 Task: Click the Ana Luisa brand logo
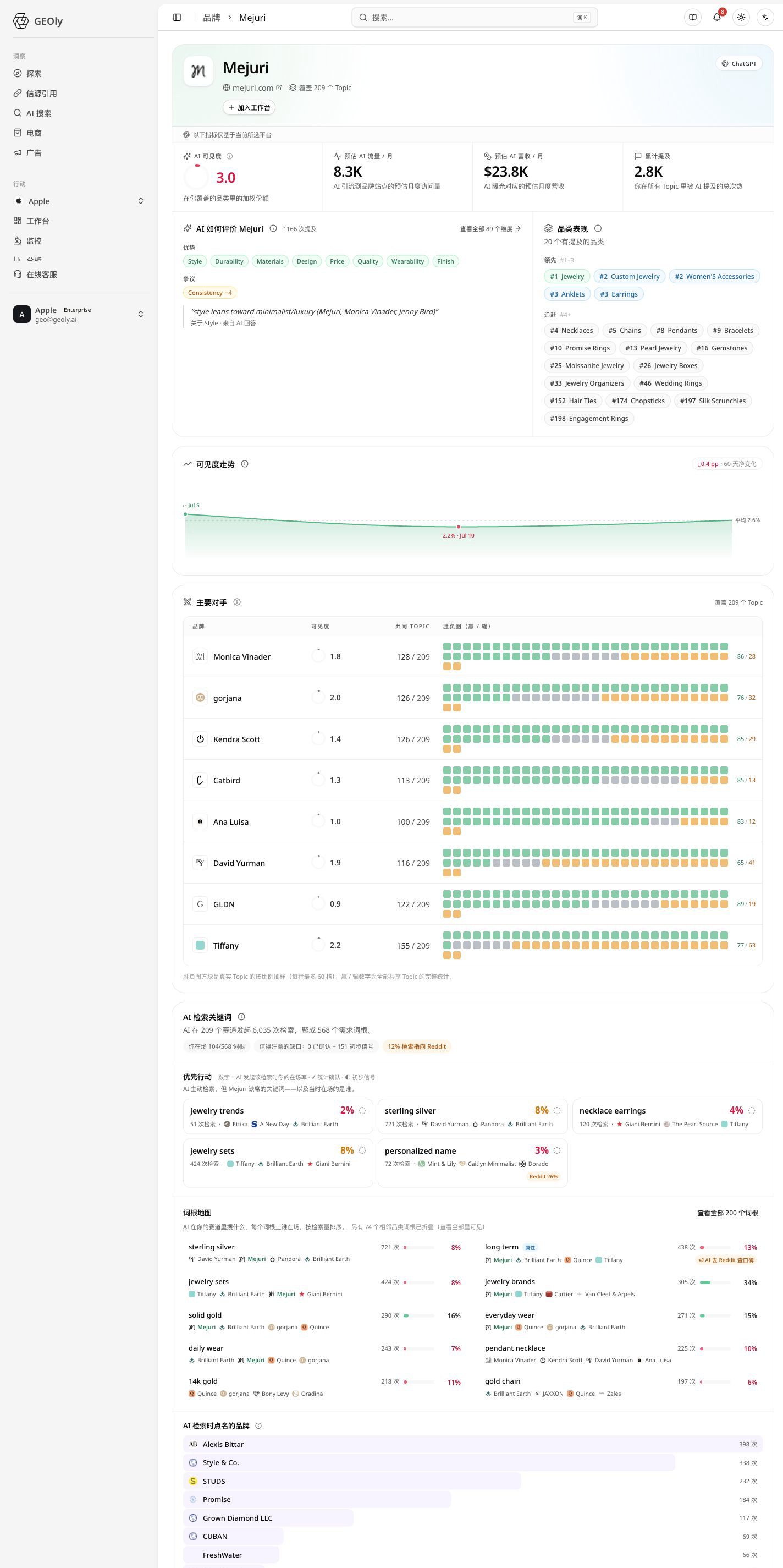(x=200, y=822)
